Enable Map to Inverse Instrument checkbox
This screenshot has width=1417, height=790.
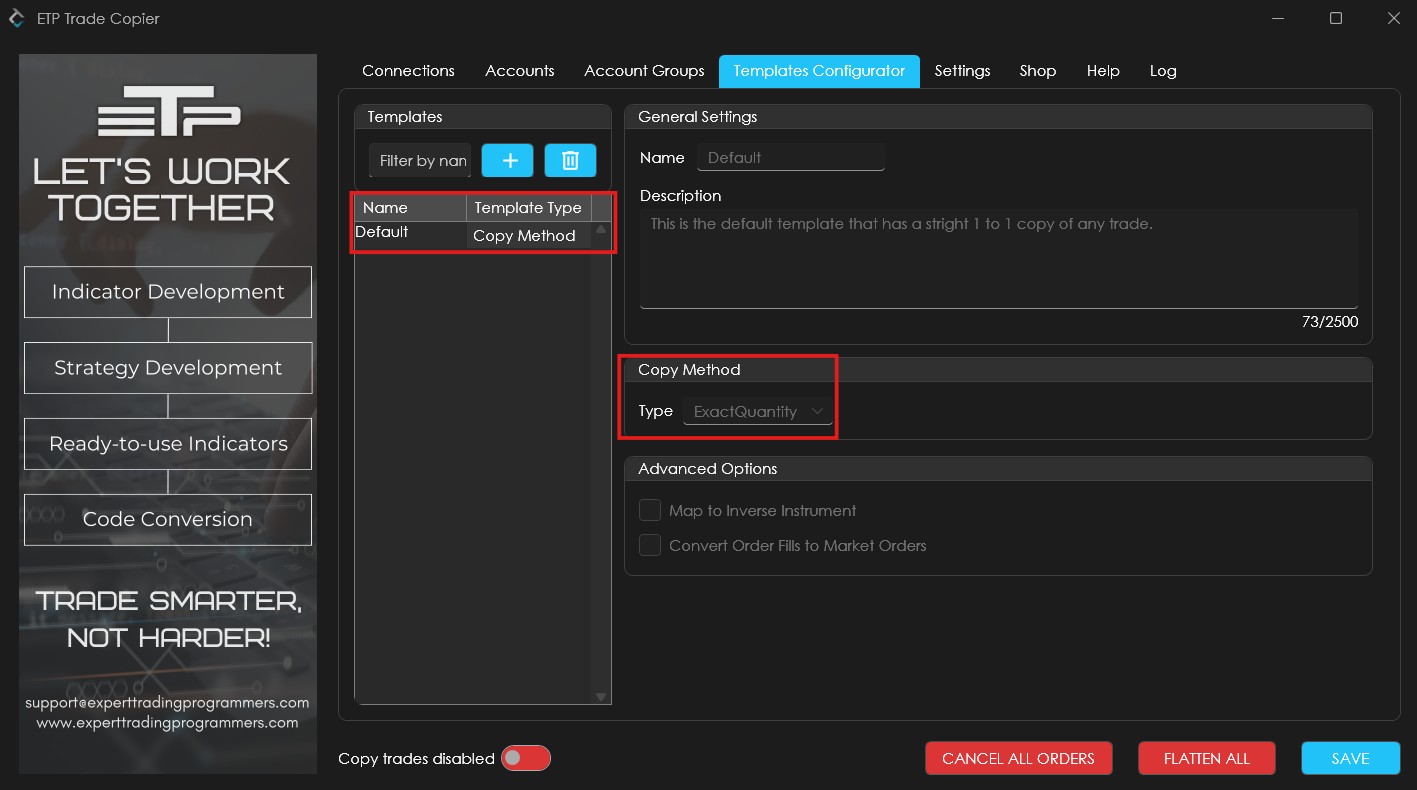point(650,510)
